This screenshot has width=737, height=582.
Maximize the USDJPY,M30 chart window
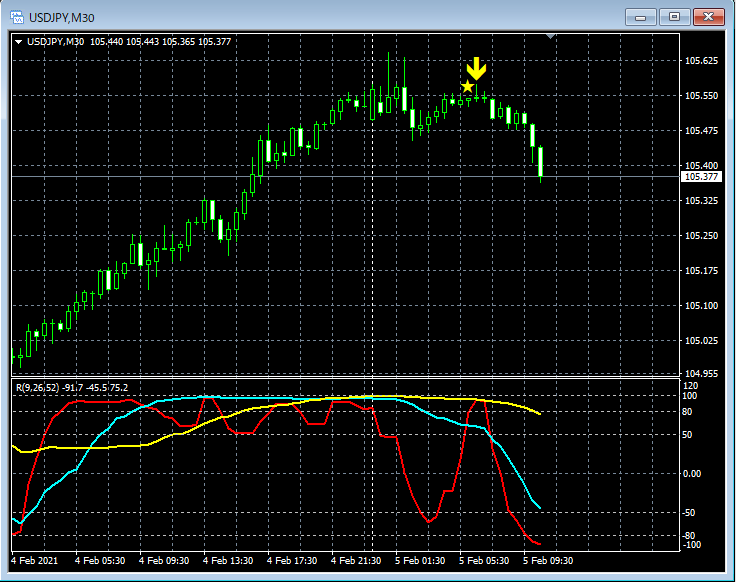pyautogui.click(x=674, y=17)
